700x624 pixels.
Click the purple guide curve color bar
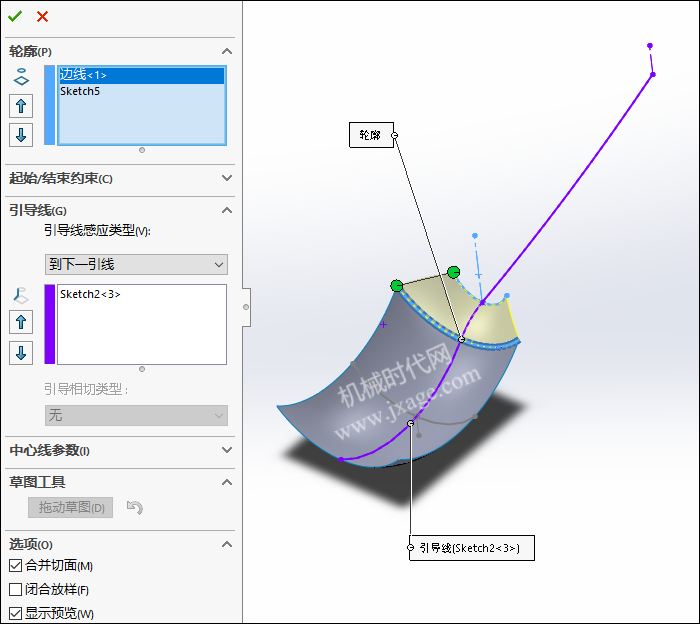tap(50, 324)
